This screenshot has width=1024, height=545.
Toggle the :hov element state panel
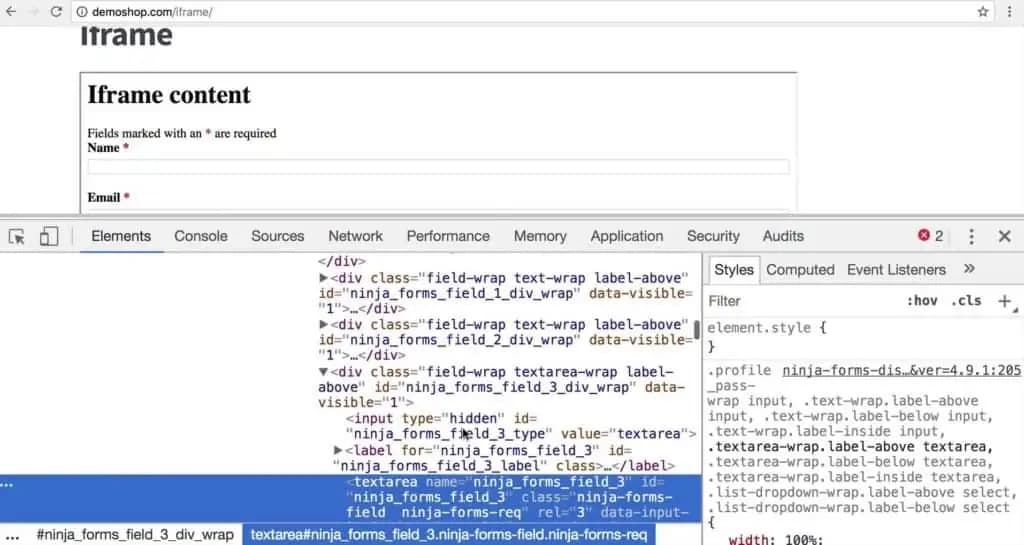pyautogui.click(x=921, y=301)
